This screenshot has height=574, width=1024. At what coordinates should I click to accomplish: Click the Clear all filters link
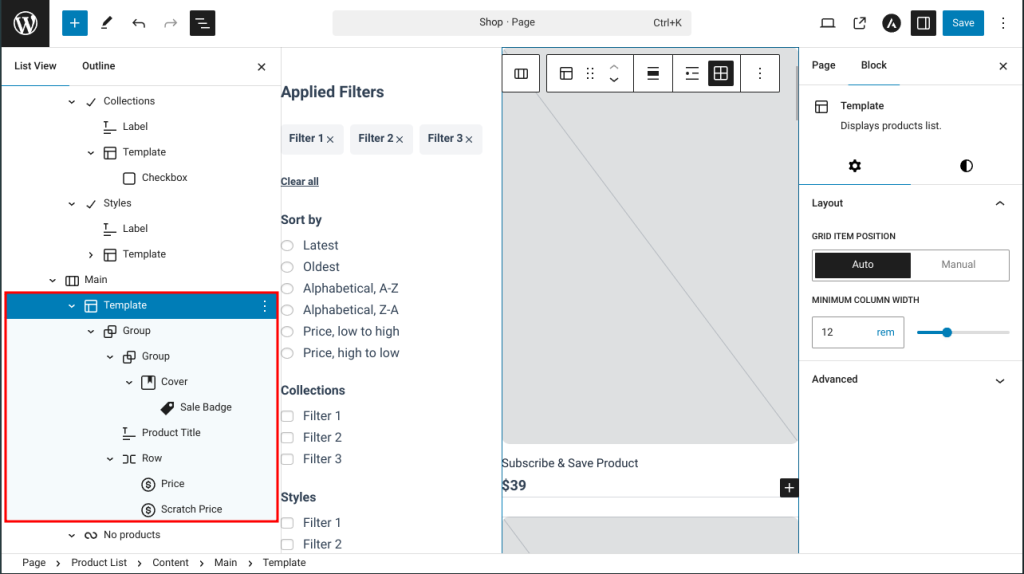click(299, 181)
